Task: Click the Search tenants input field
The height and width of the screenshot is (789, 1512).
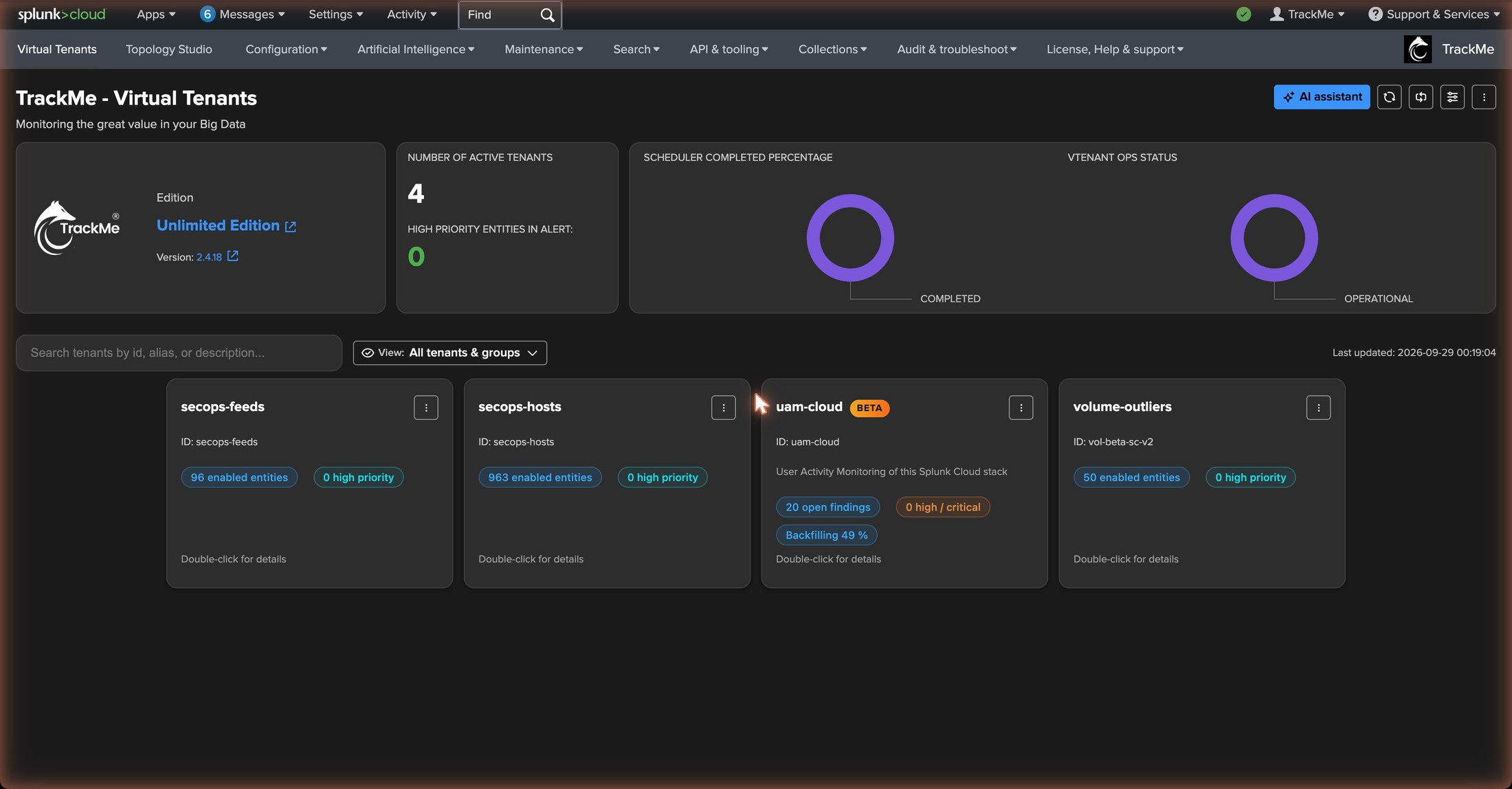Action: [179, 353]
